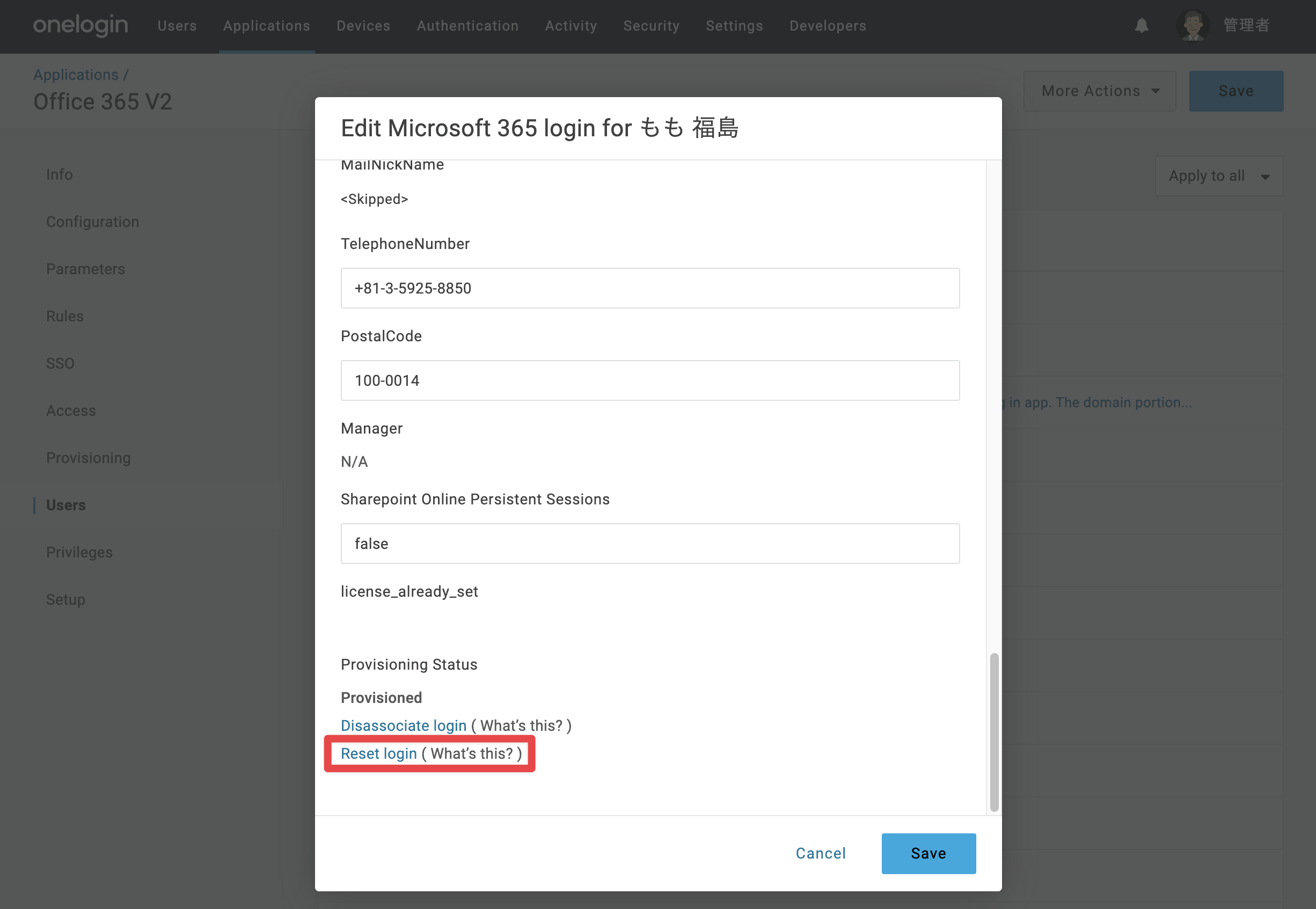Open the Security menu
The image size is (1316, 909).
[651, 26]
